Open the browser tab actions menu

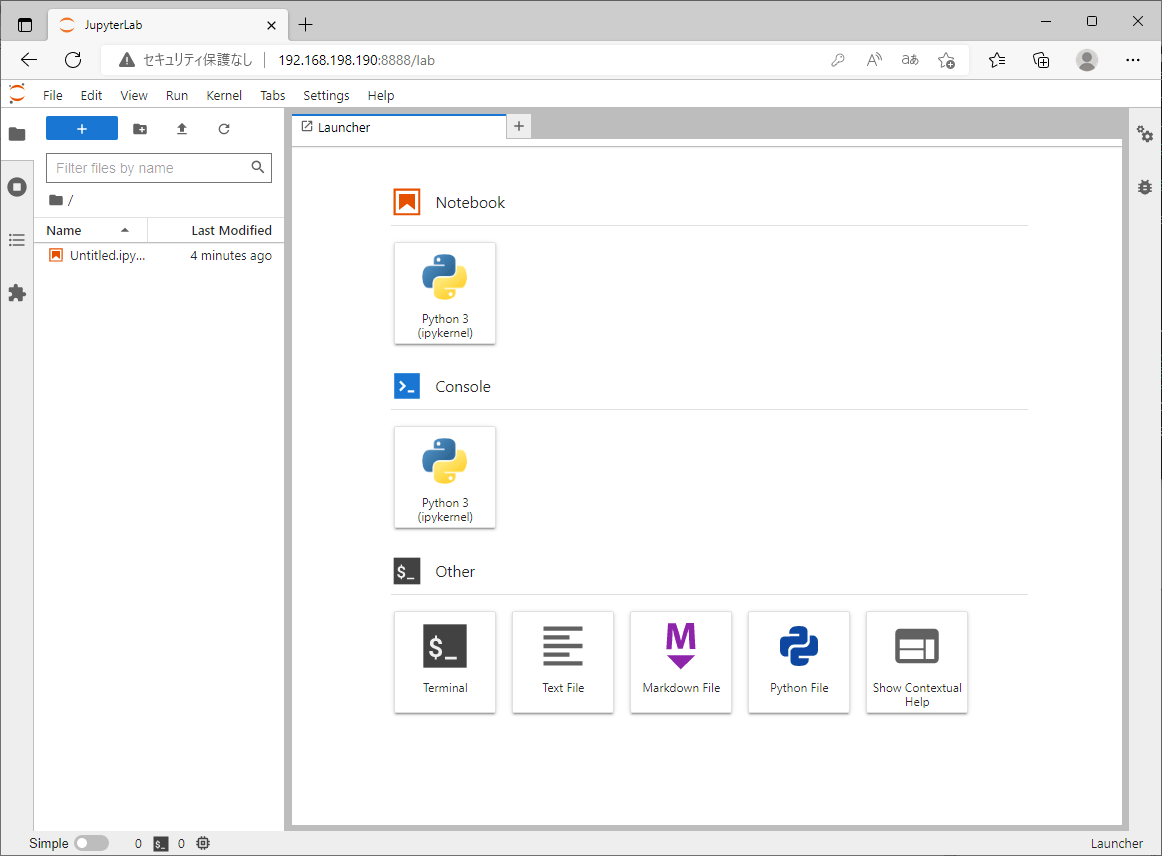pos(24,25)
